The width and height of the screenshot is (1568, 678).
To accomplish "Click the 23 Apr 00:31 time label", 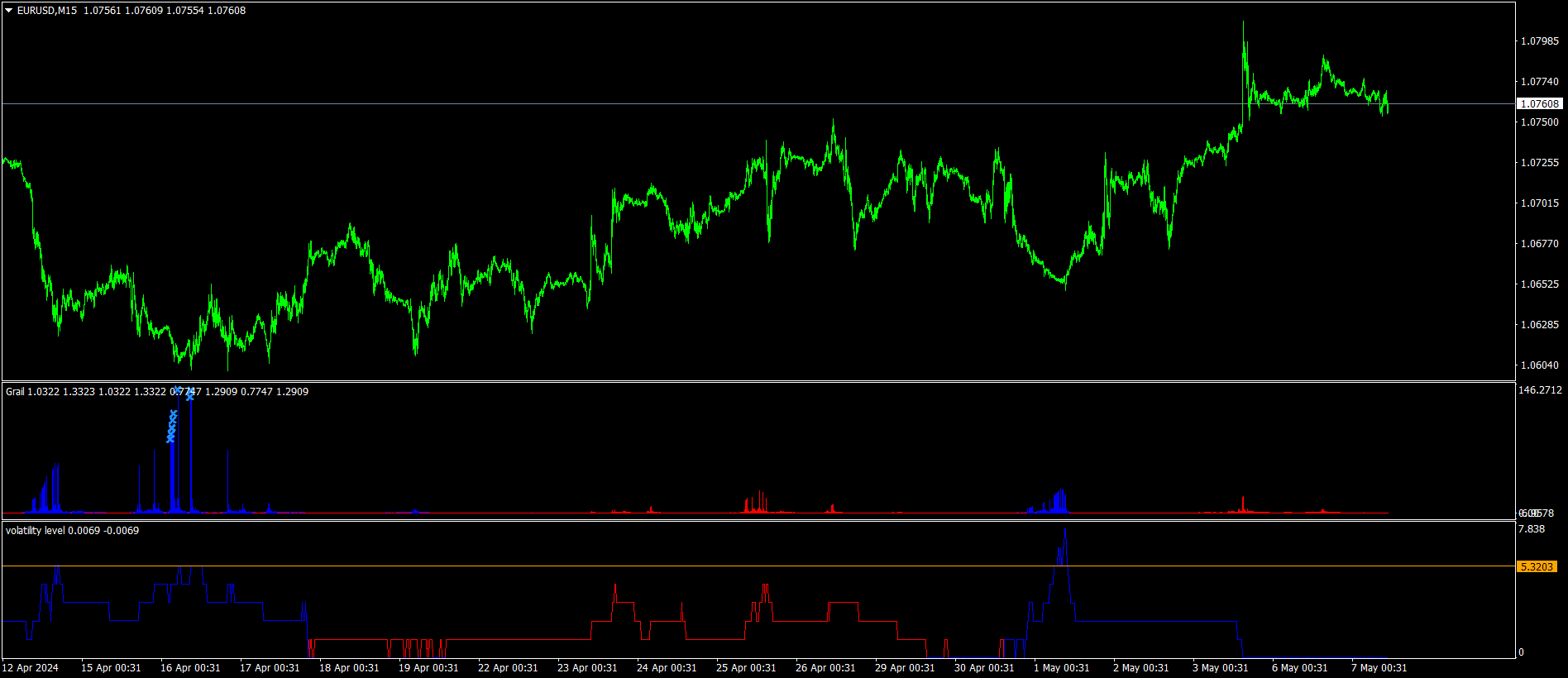I will tap(587, 668).
